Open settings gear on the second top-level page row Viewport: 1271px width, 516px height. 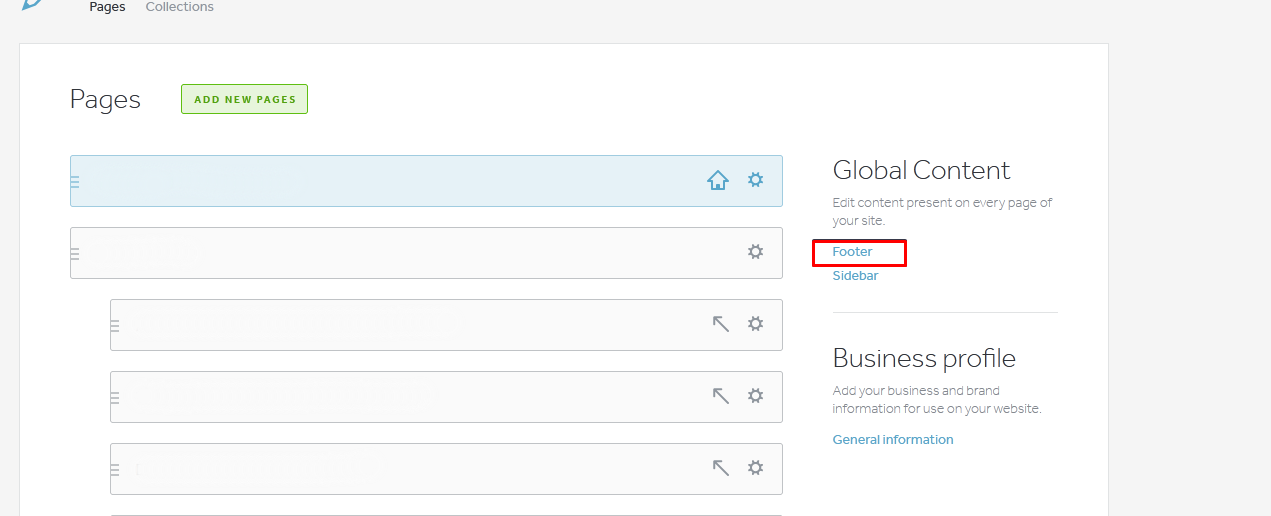(756, 252)
